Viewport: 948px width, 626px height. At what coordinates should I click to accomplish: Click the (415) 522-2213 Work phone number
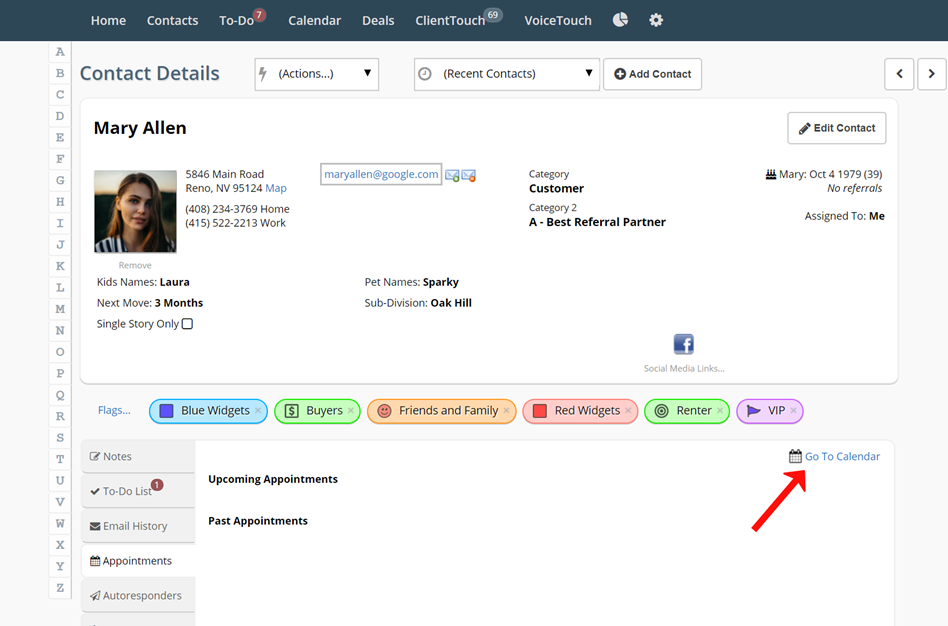pyautogui.click(x=235, y=223)
